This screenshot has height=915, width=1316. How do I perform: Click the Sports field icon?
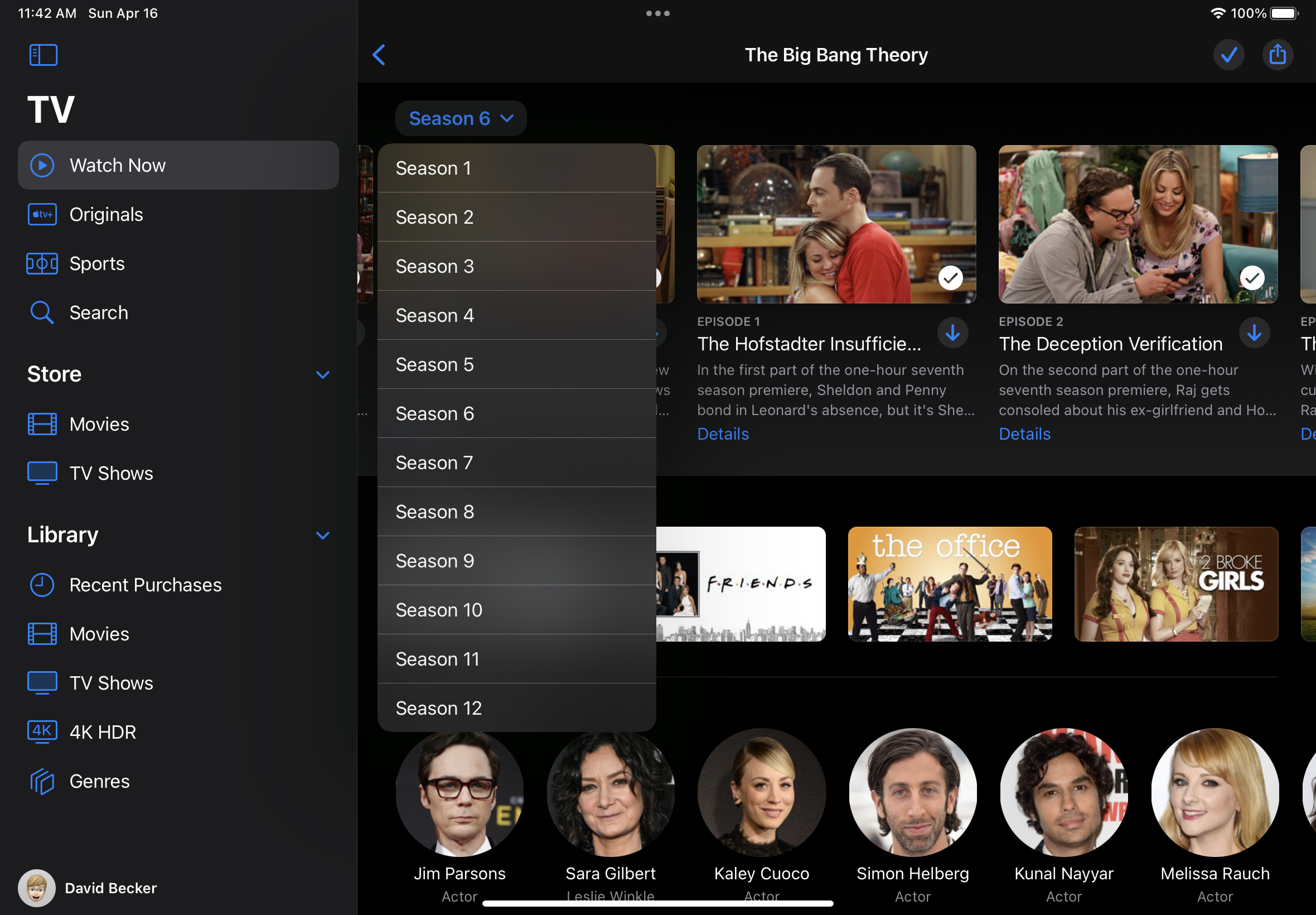click(42, 264)
